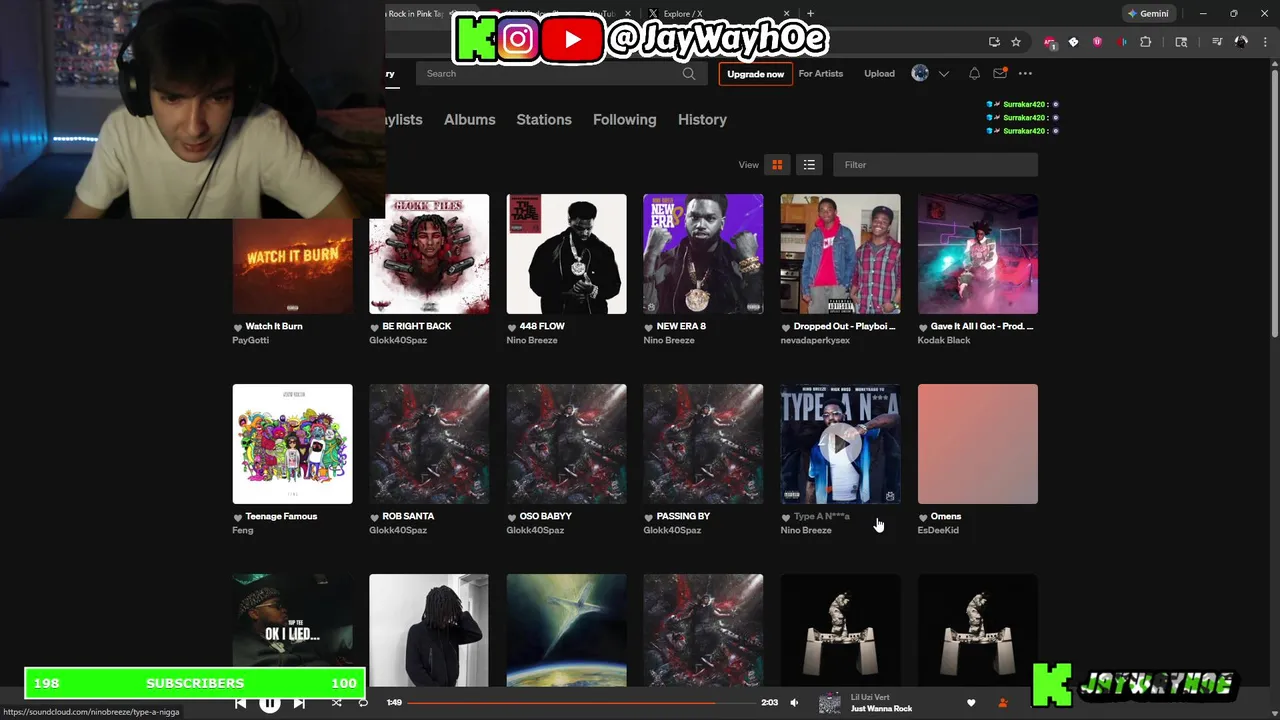Toggle heart on Teenage Famous

point(238,517)
